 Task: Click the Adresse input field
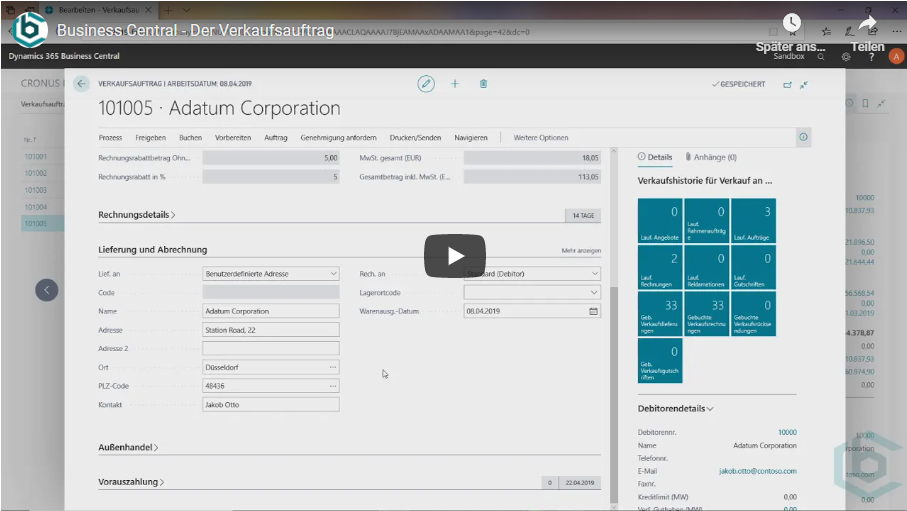click(x=270, y=330)
